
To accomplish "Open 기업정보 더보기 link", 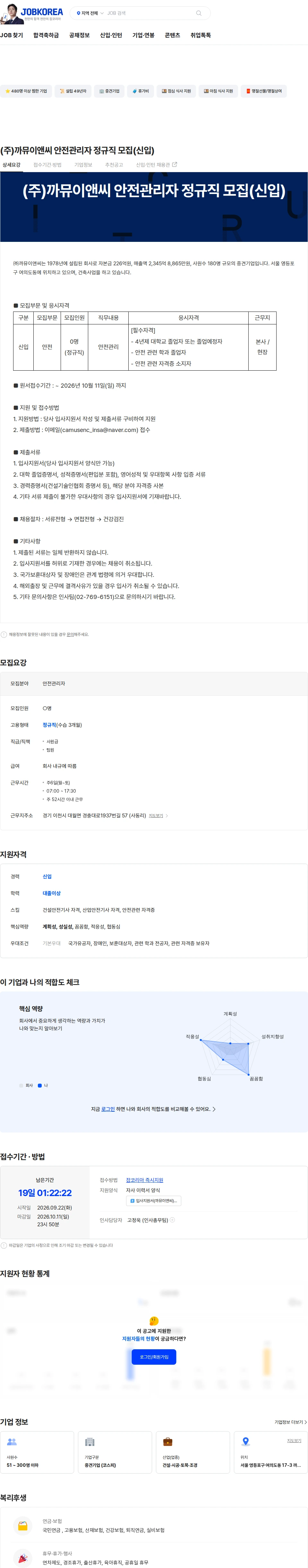I will [x=290, y=1423].
